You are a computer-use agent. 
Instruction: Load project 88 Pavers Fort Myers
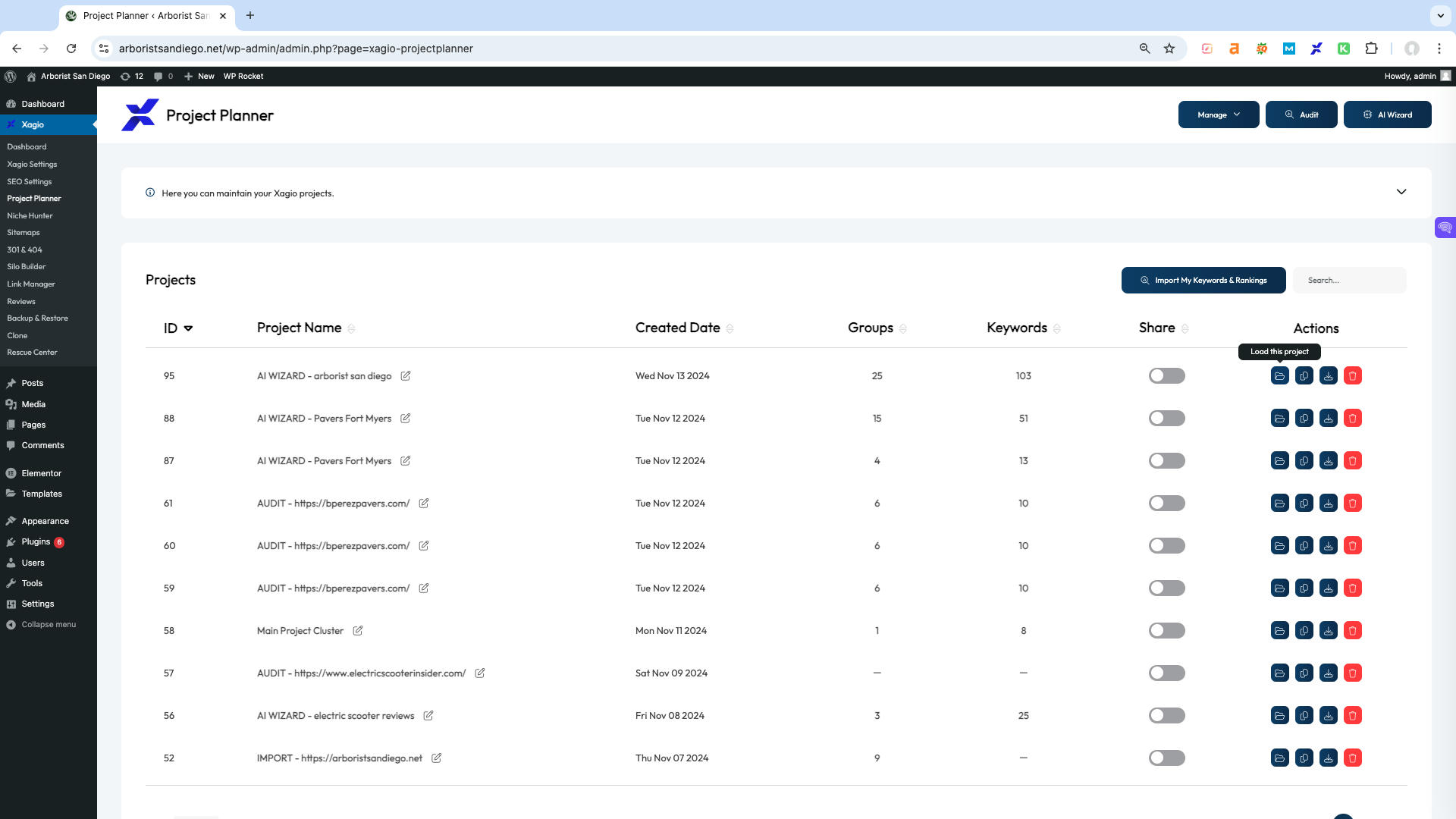[1279, 419]
